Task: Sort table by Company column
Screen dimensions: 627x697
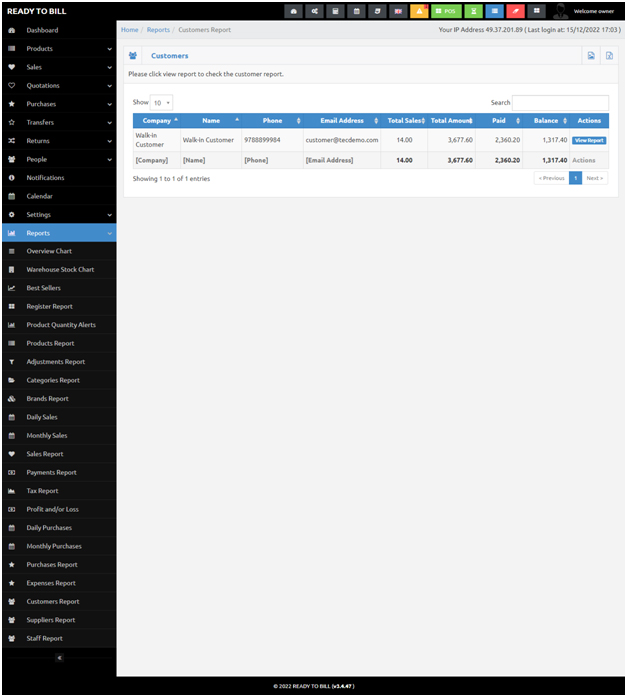Action: tap(157, 120)
